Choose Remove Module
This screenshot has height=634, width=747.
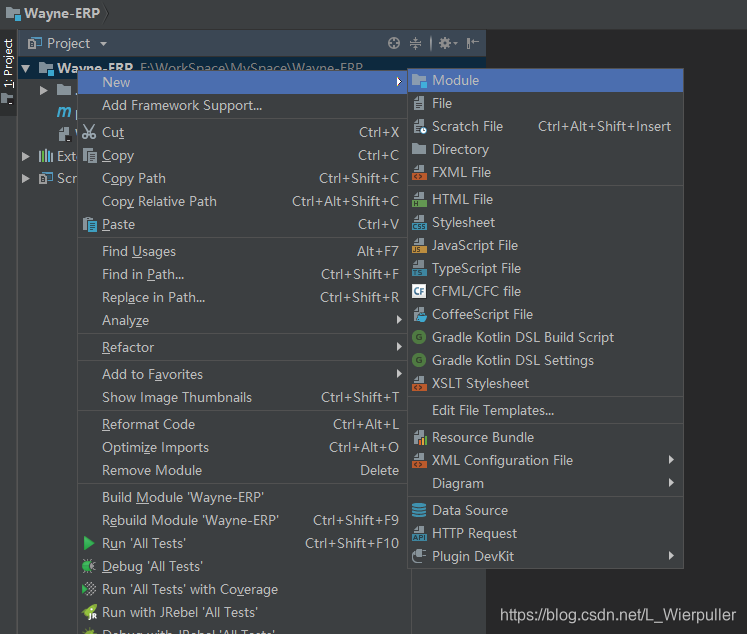242,470
